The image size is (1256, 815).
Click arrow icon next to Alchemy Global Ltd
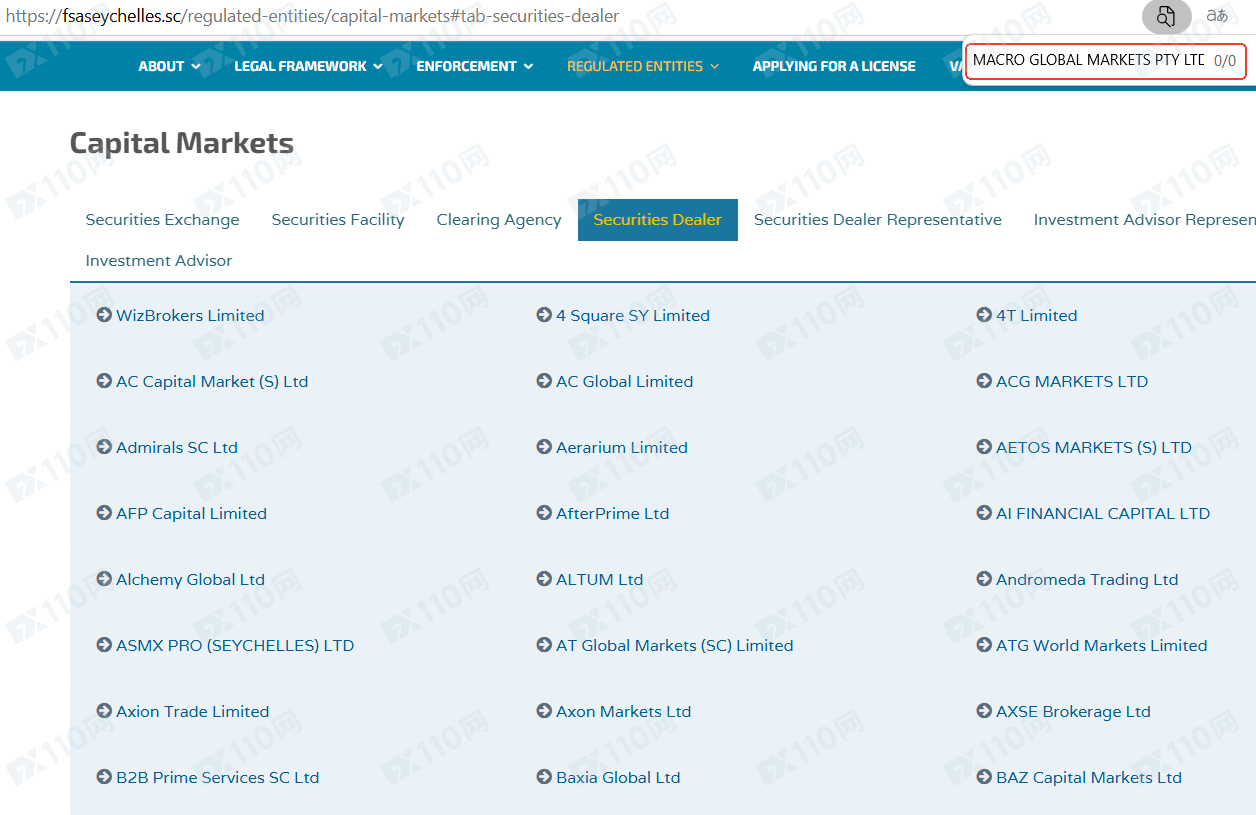coord(104,579)
